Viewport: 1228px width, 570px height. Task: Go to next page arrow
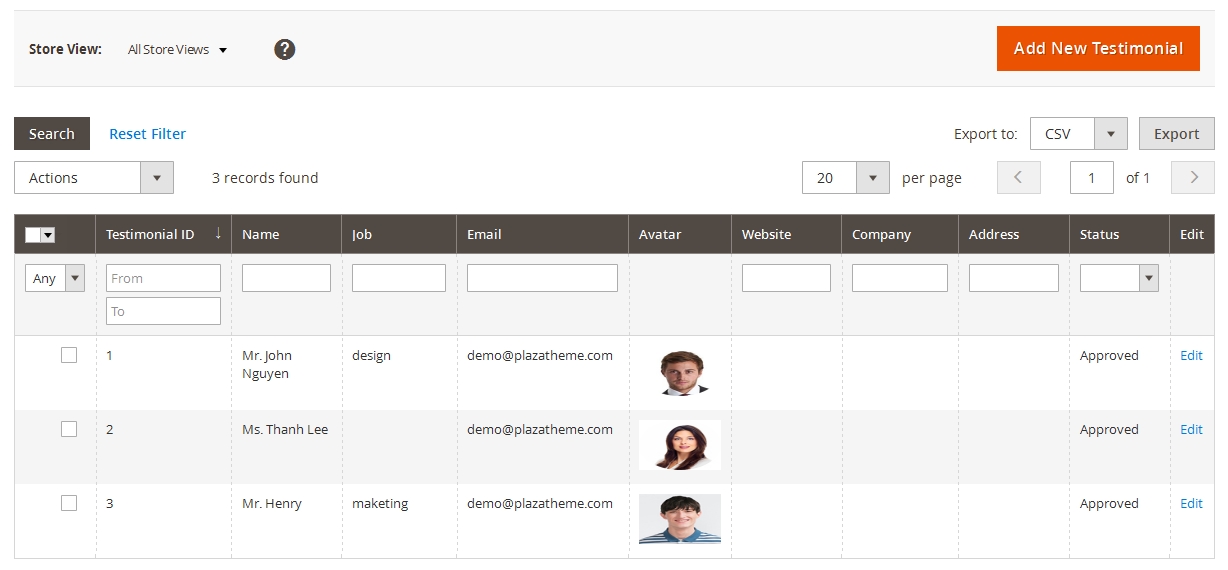click(1193, 178)
